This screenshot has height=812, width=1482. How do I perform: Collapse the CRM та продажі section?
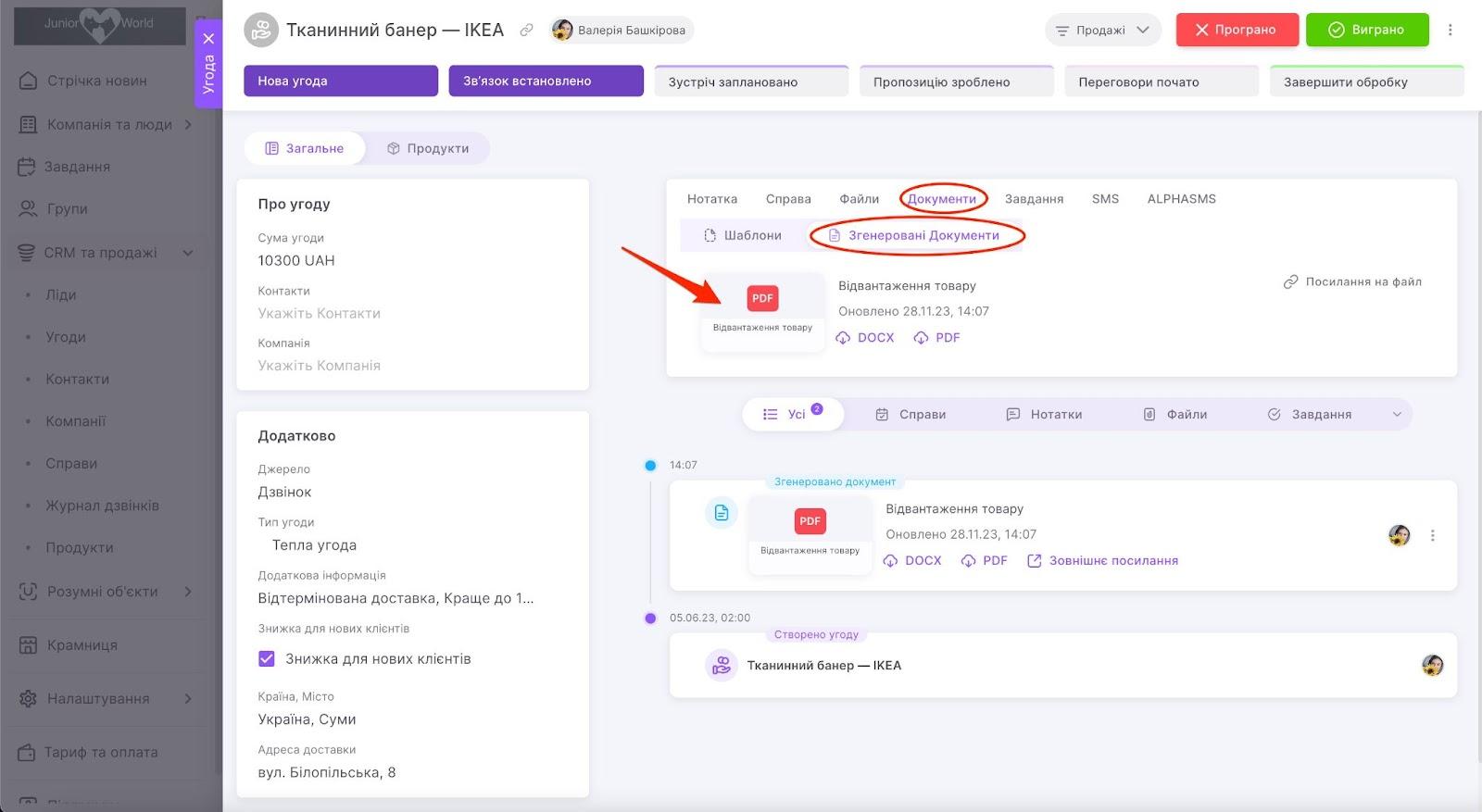pos(188,253)
